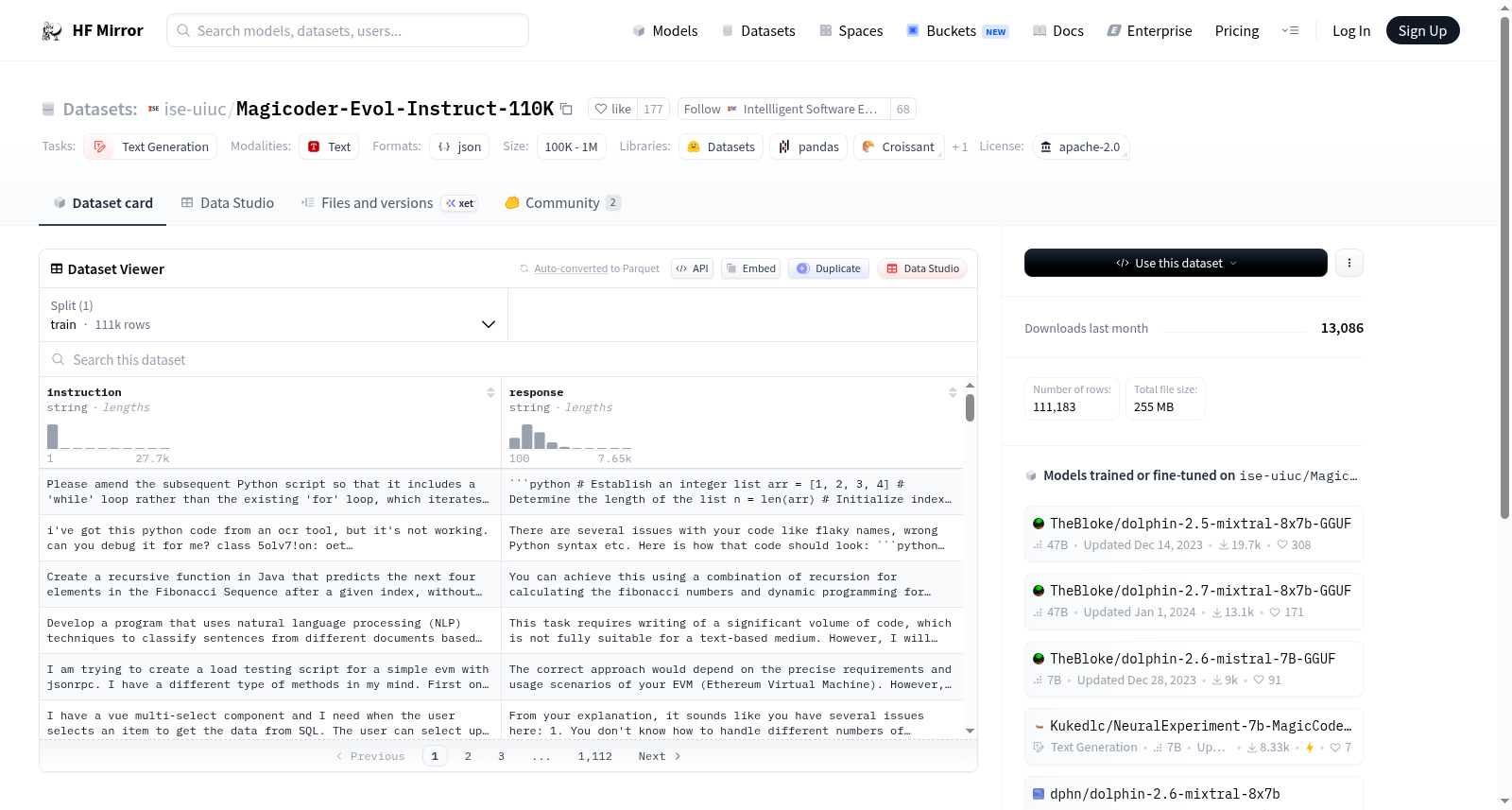1512x810 pixels.
Task: Go to page 2 of the dataset
Action: tap(468, 756)
